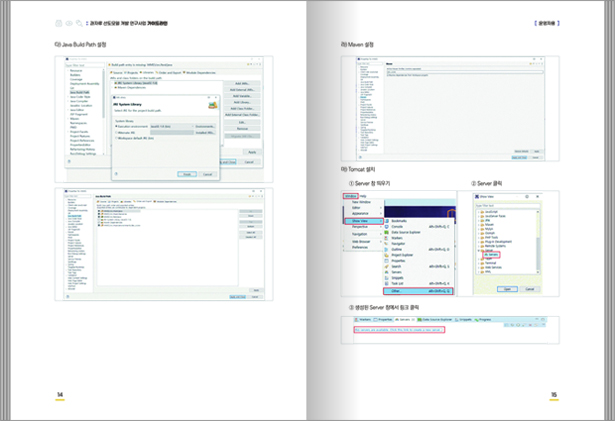The image size is (615, 421).
Task: Open the Window menu
Action: click(x=350, y=196)
